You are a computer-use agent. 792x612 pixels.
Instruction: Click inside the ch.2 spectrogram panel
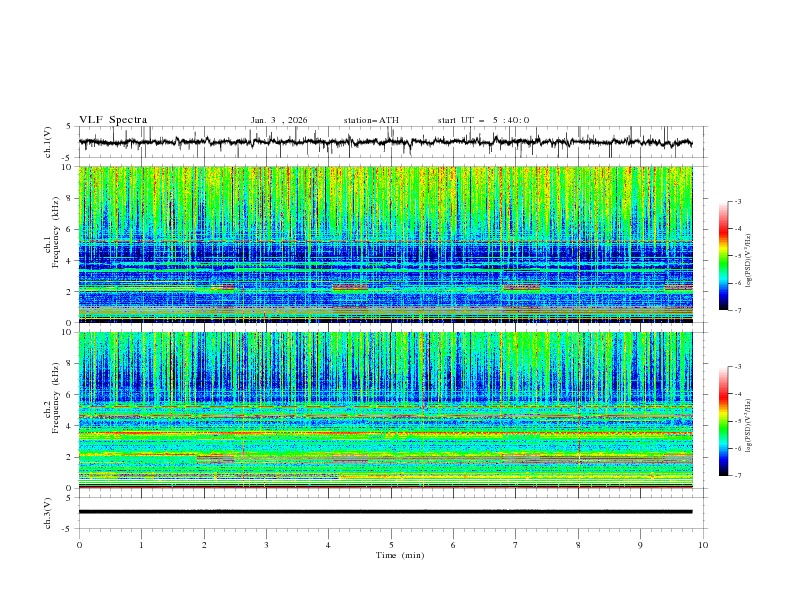coord(385,410)
